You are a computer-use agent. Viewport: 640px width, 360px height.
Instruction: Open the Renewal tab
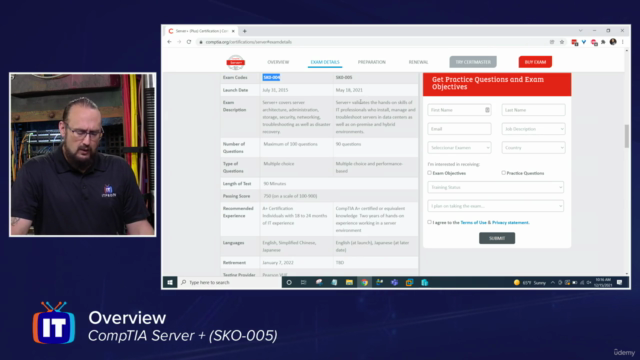(x=418, y=62)
